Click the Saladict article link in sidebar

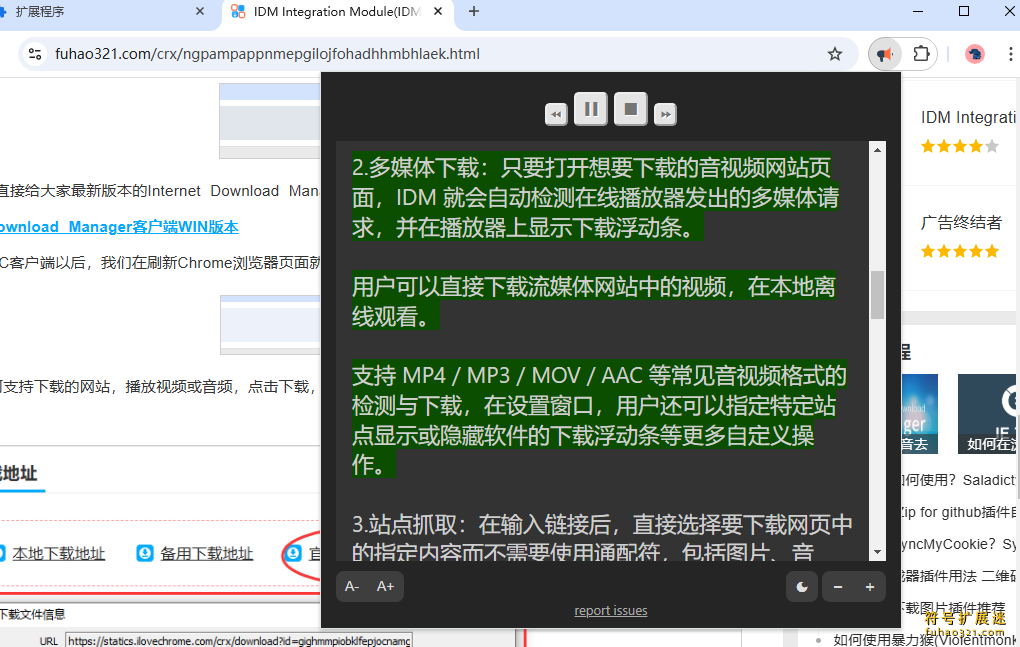(x=959, y=480)
